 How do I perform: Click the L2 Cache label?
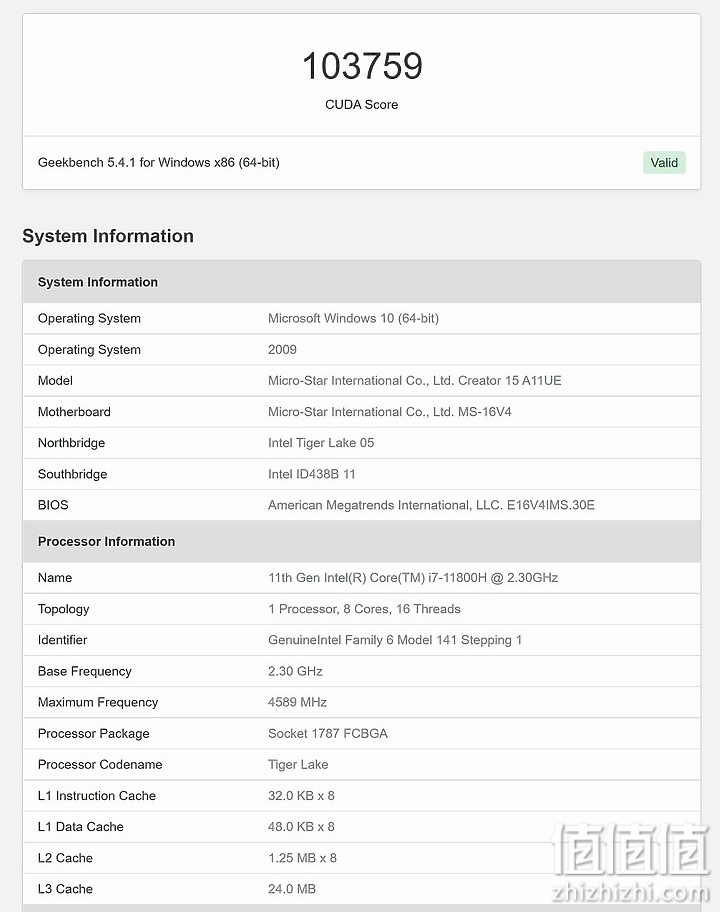[65, 858]
